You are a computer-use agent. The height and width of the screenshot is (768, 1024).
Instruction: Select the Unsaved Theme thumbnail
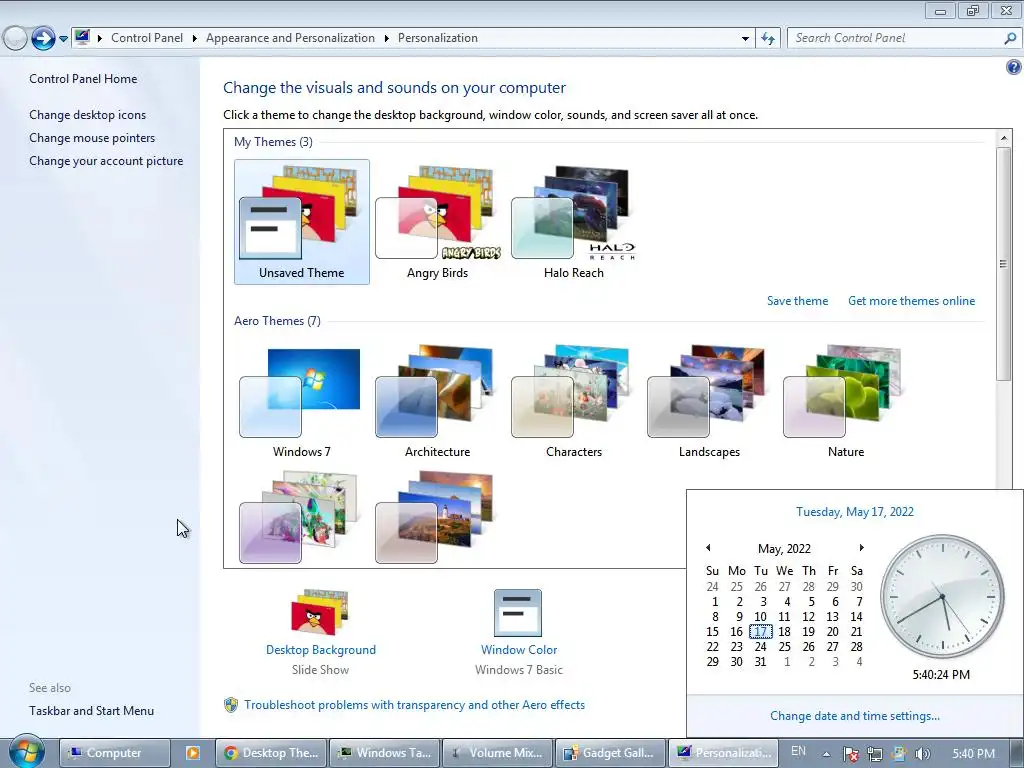point(301,222)
